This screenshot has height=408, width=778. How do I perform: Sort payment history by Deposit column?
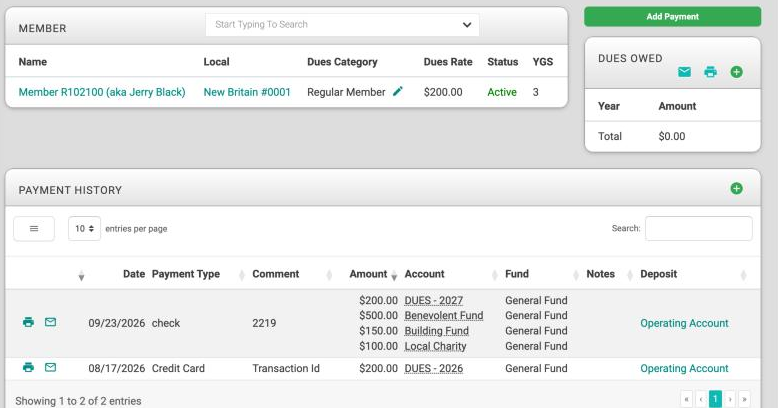658,274
